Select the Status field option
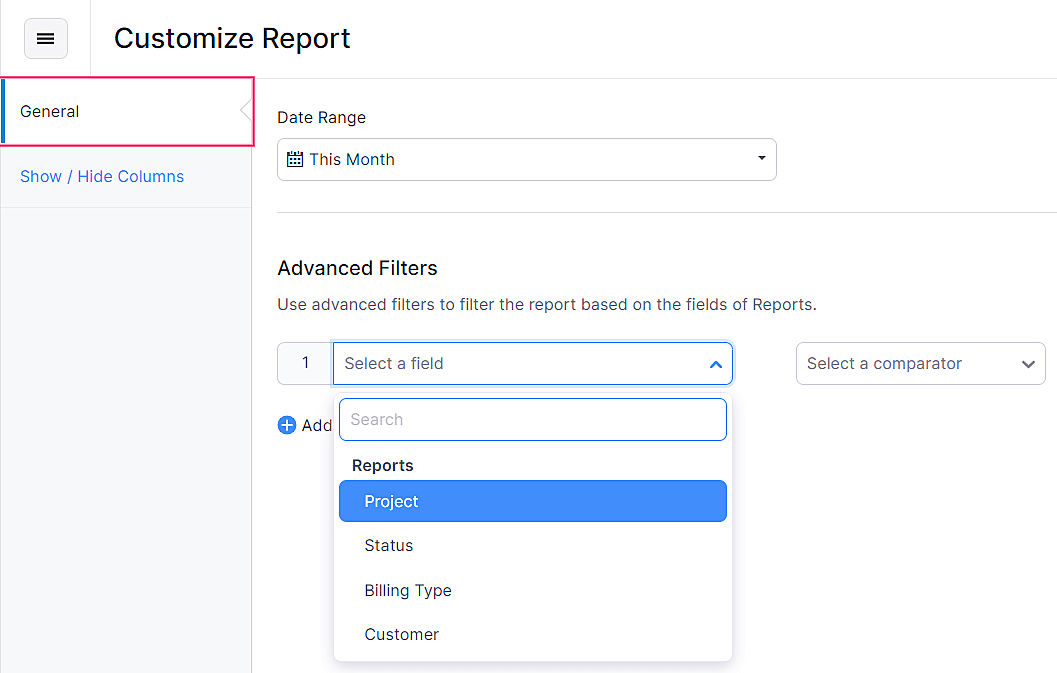Image resolution: width=1057 pixels, height=673 pixels. pyautogui.click(x=389, y=545)
